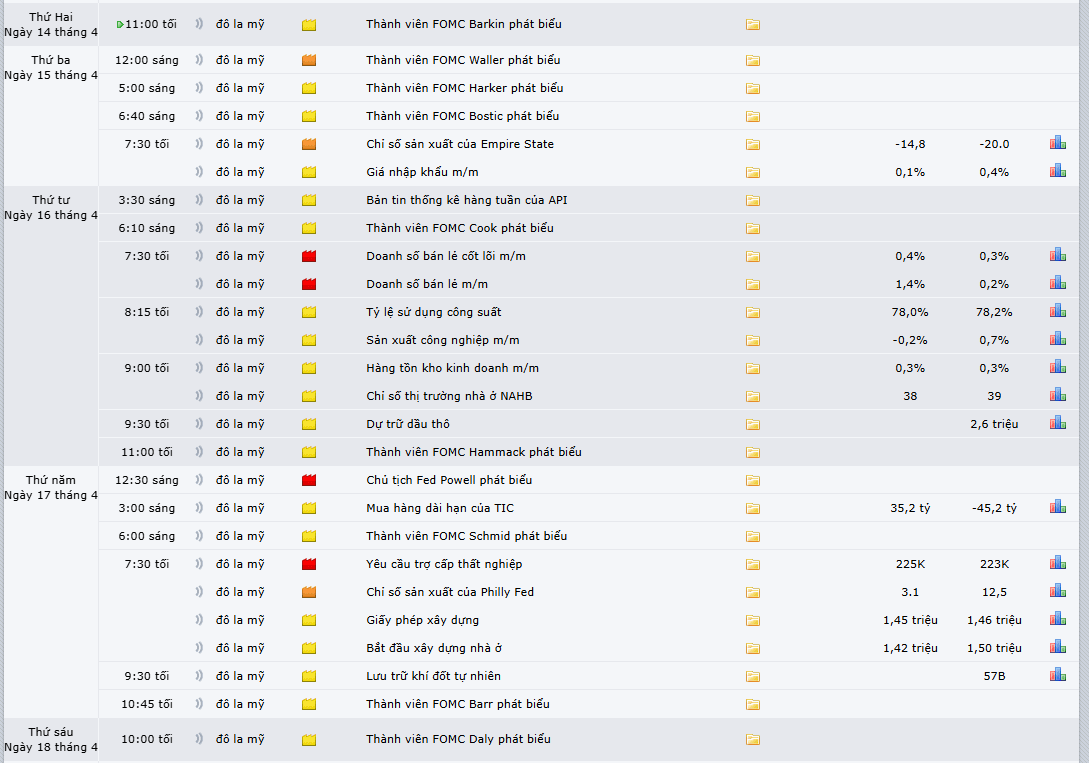Expand details folder for building permits
The height and width of the screenshot is (763, 1089).
pos(753,621)
